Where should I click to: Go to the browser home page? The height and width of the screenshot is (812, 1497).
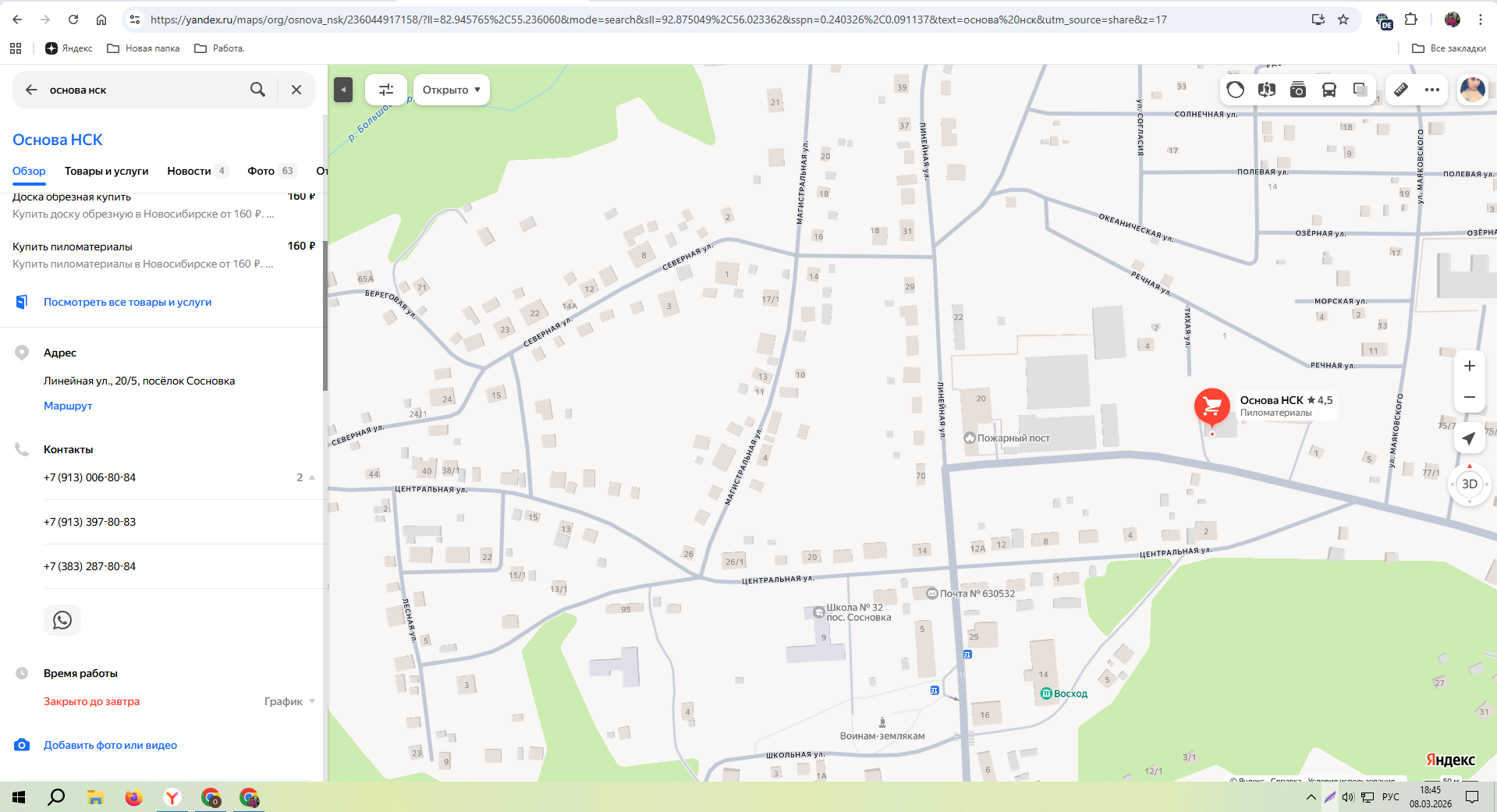click(101, 20)
